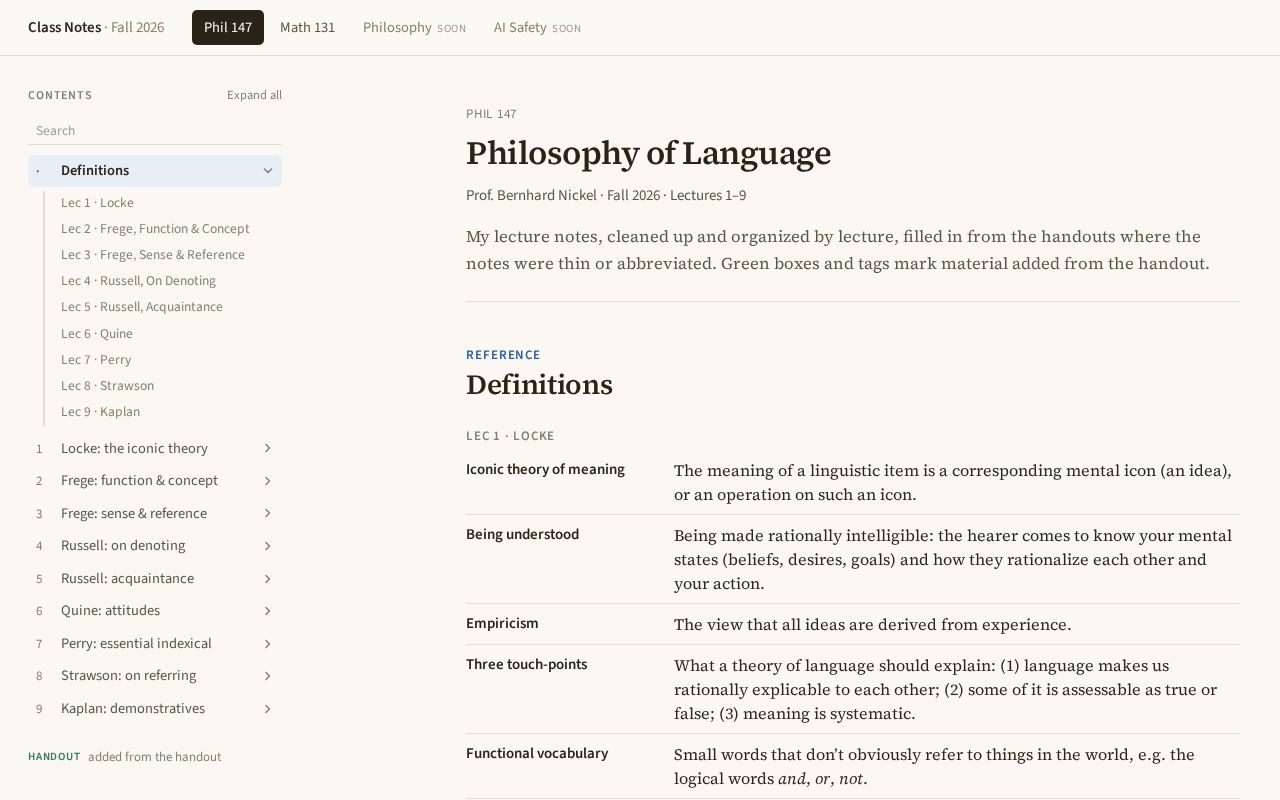Expand the Russell: acquaintance chevron
Viewport: 1280px width, 800px height.
point(268,578)
